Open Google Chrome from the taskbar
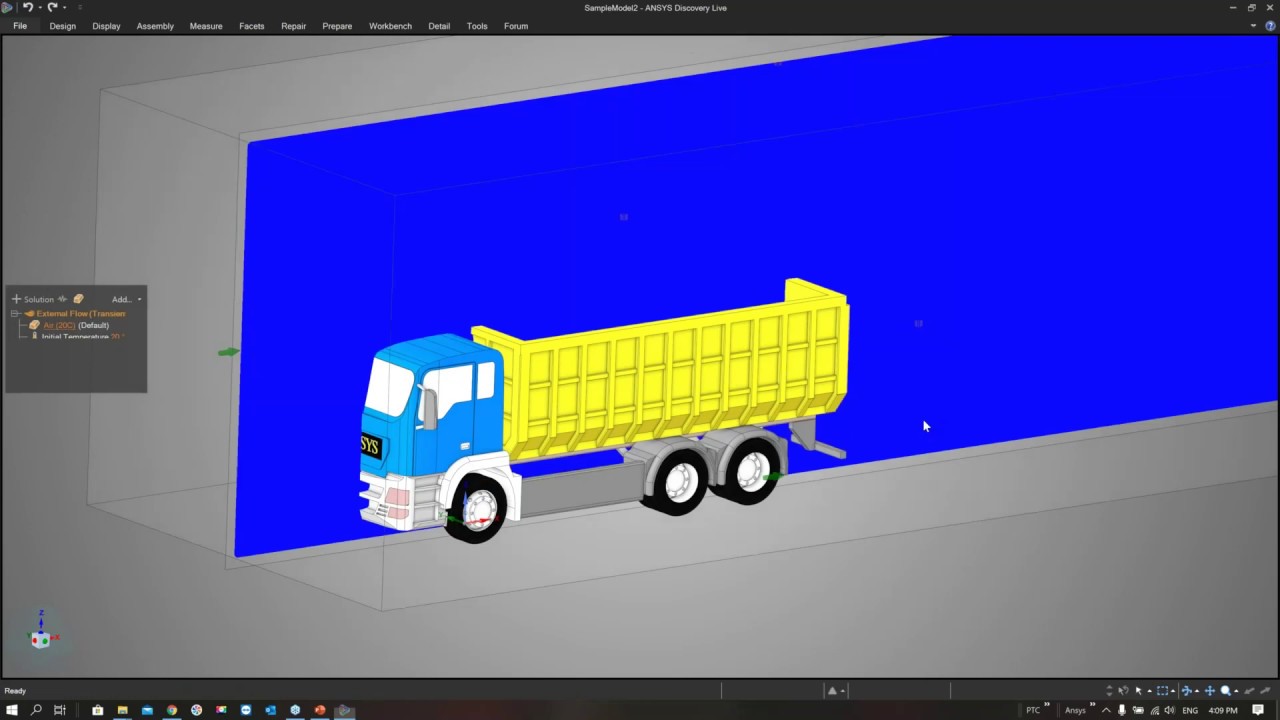The height and width of the screenshot is (720, 1280). [x=172, y=710]
